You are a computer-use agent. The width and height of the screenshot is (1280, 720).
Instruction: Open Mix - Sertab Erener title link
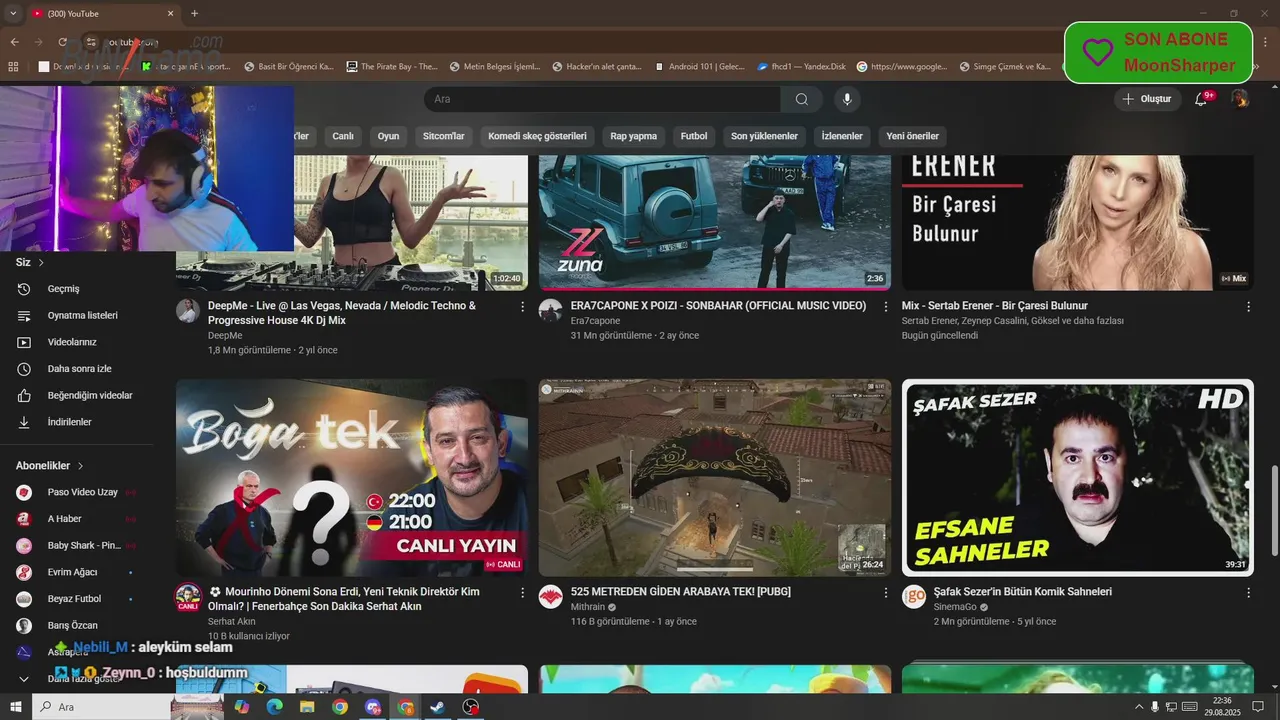pos(994,306)
